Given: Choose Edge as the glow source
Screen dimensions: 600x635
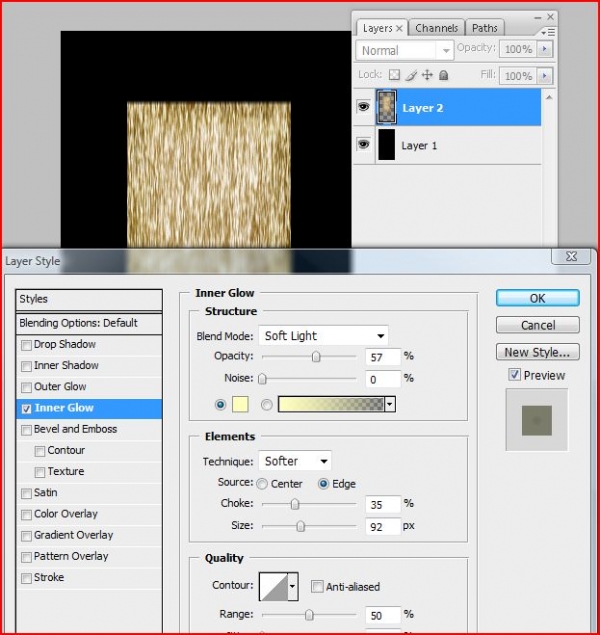Looking at the screenshot, I should pyautogui.click(x=323, y=484).
